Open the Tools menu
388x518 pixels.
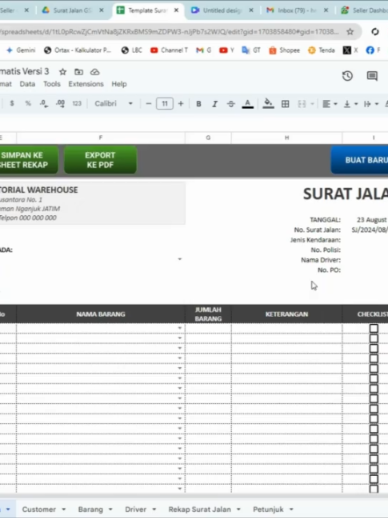52,84
